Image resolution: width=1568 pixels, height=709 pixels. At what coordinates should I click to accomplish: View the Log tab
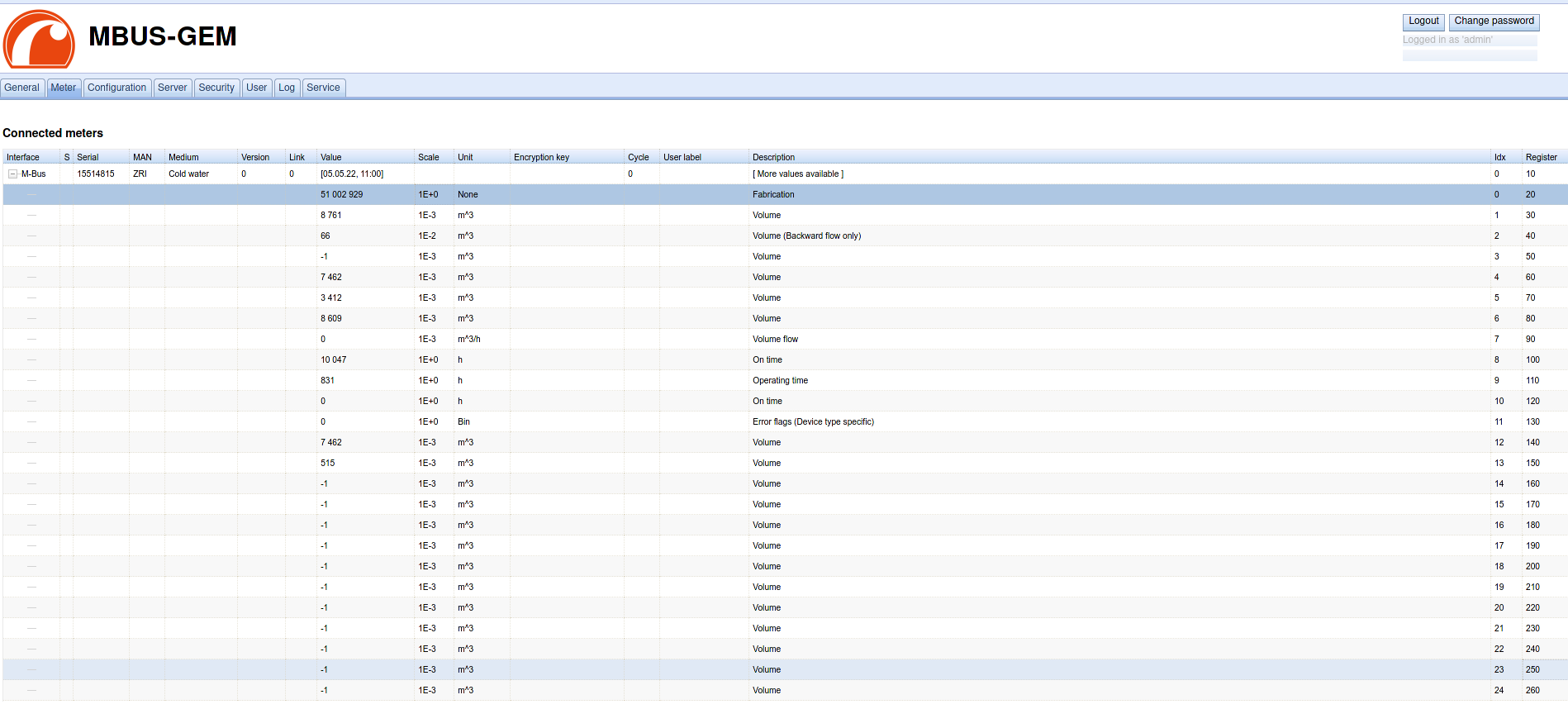coord(287,88)
